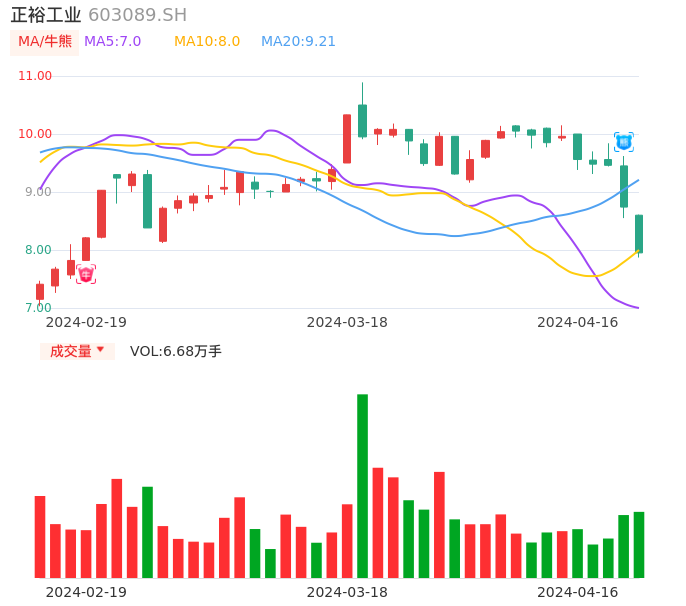The width and height of the screenshot is (686, 606).
Task: Click the stock name 正裕工业
Action: point(45,15)
